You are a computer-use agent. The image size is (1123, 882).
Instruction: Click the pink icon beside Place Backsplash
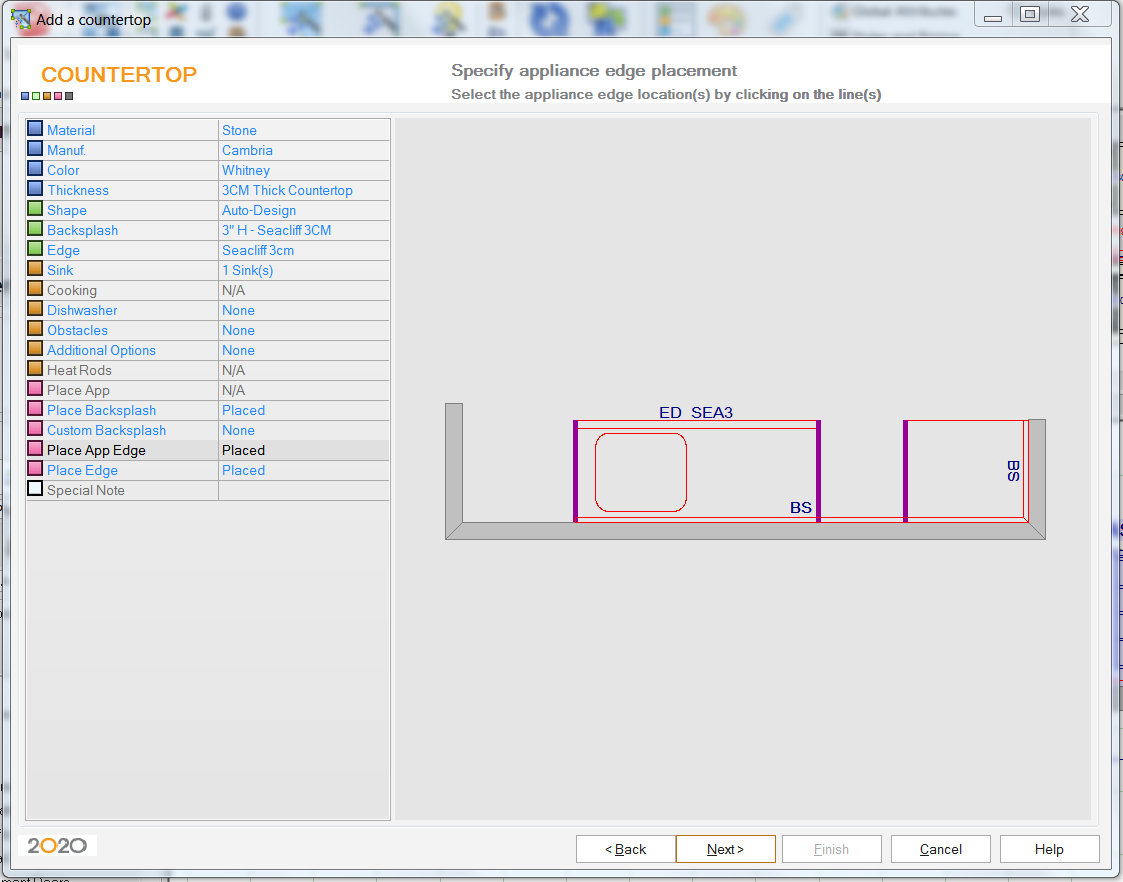pyautogui.click(x=35, y=409)
